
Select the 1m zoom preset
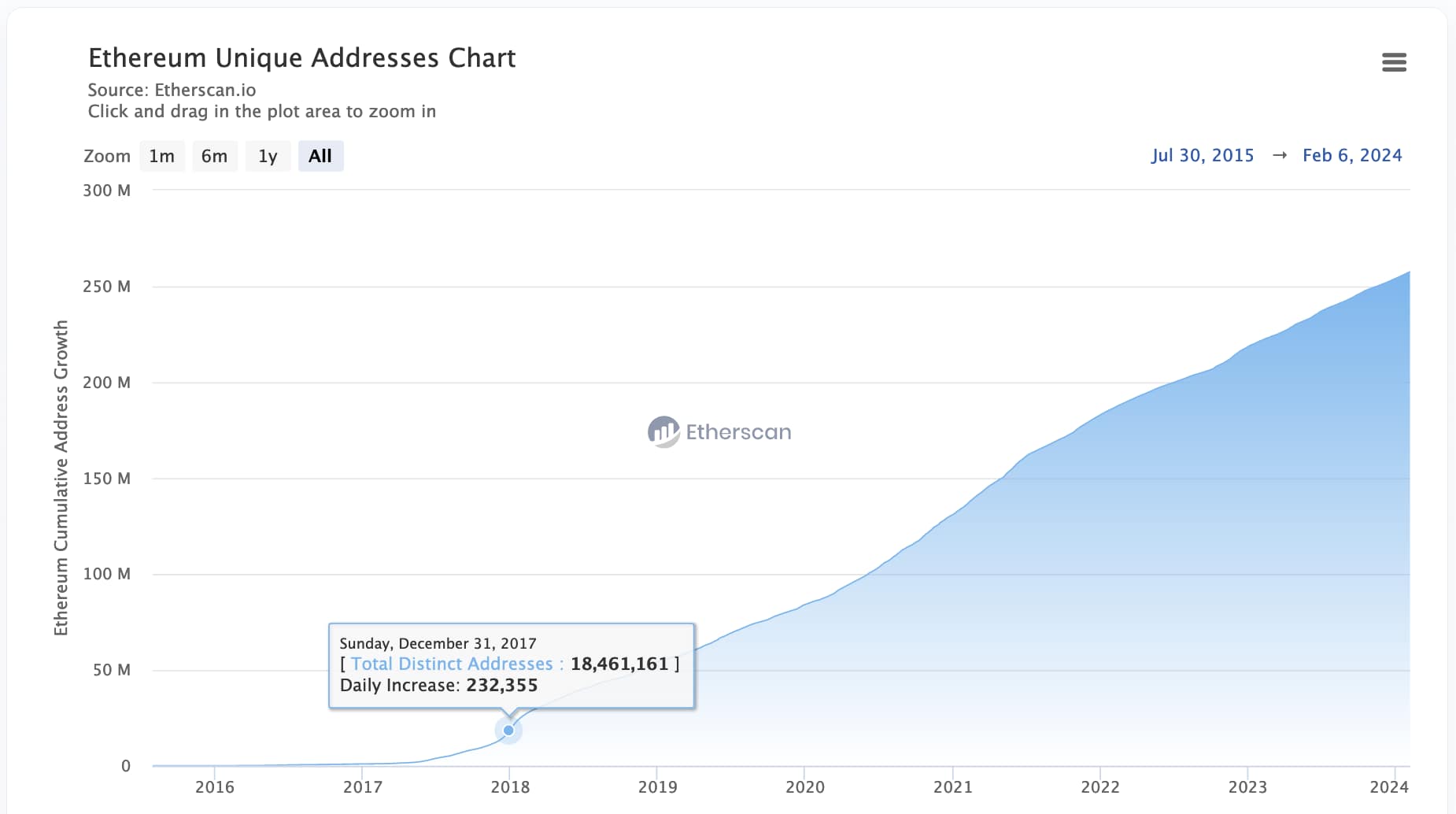coord(161,155)
